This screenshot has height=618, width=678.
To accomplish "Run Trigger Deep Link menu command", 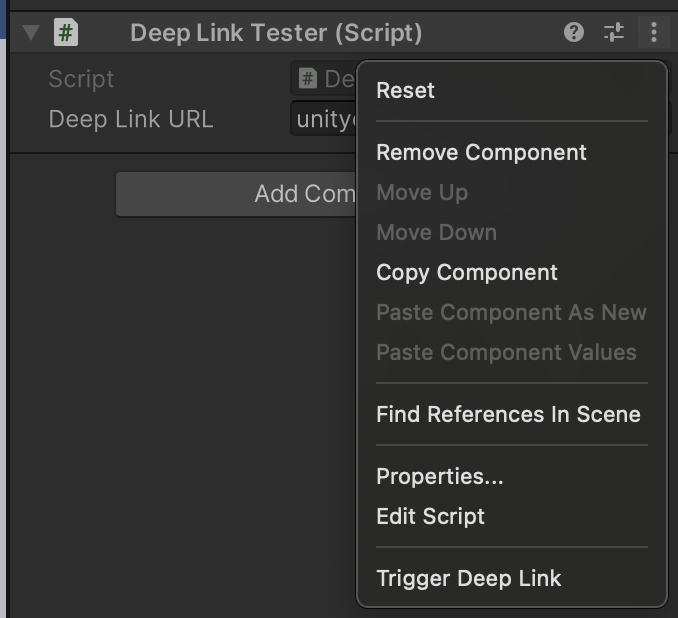I will click(x=468, y=578).
